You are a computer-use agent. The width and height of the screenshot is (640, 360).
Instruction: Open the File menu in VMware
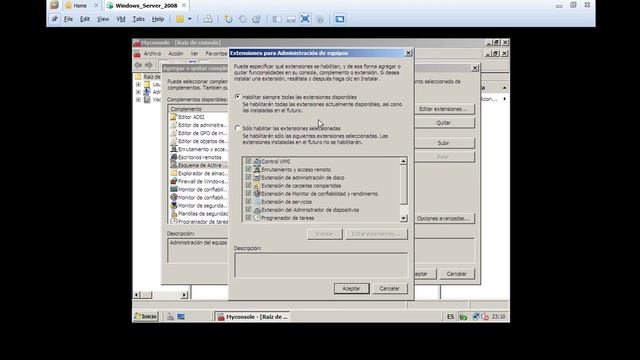click(68, 19)
